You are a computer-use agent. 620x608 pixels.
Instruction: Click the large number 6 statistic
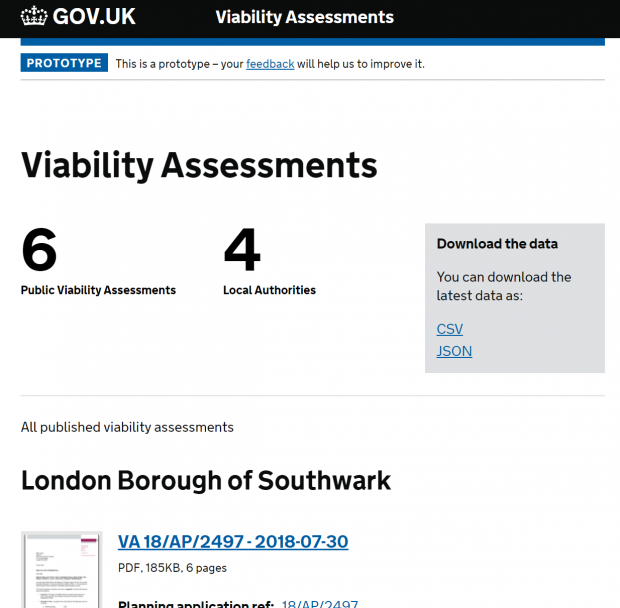pyautogui.click(x=39, y=249)
